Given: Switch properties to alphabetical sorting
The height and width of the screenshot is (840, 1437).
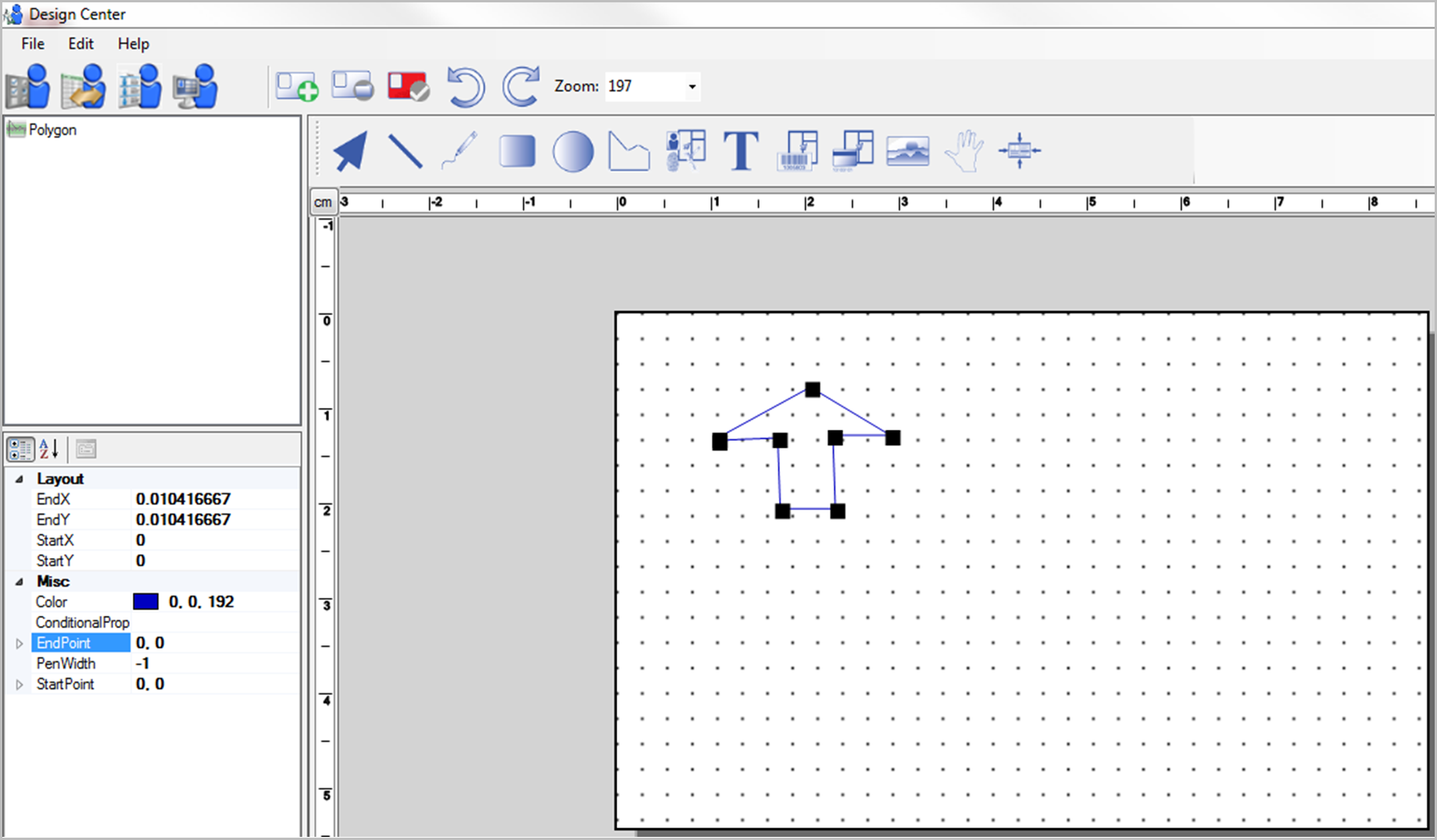Looking at the screenshot, I should [48, 449].
